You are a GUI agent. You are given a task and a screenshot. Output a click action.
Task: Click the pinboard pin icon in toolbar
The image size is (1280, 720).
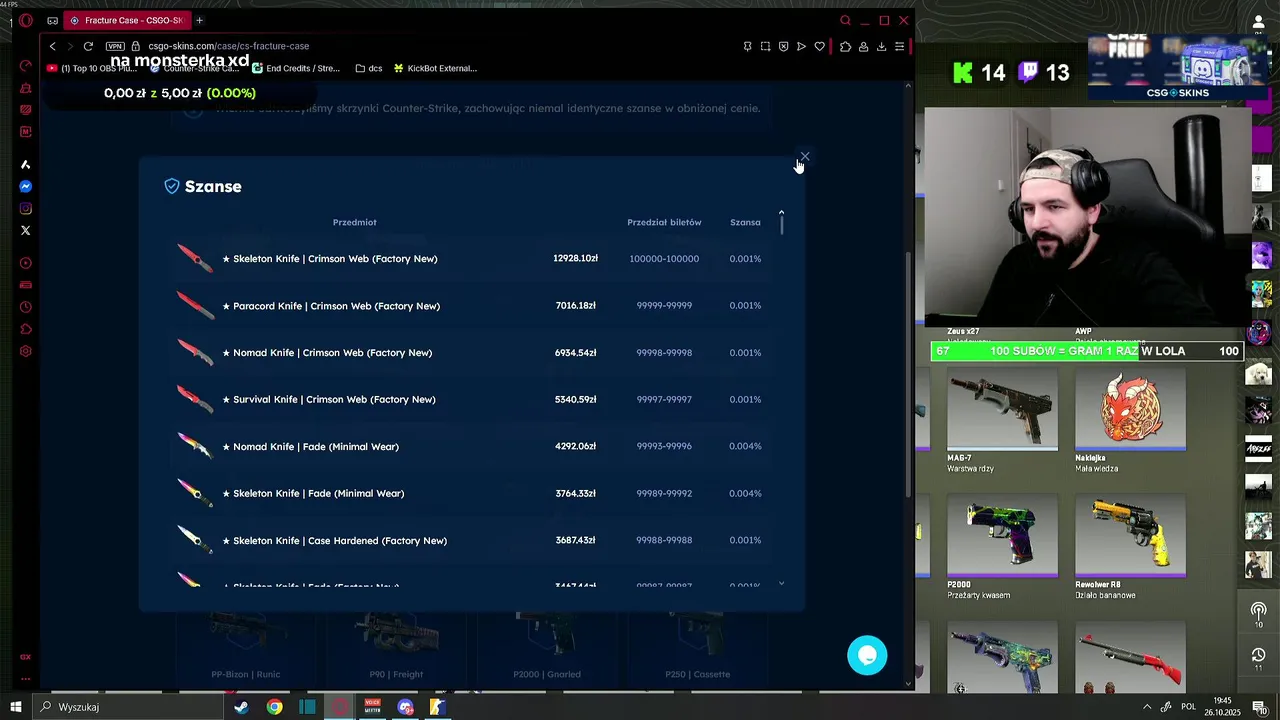tap(747, 46)
